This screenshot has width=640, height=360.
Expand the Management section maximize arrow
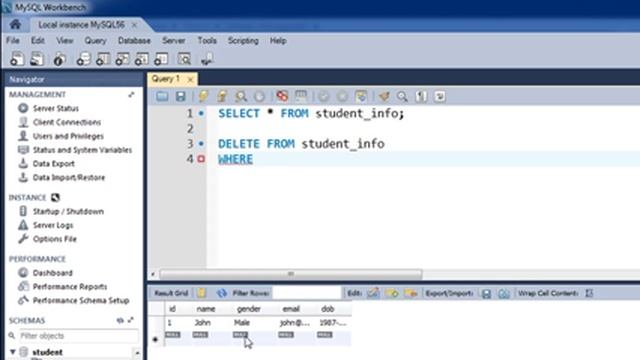[131, 95]
